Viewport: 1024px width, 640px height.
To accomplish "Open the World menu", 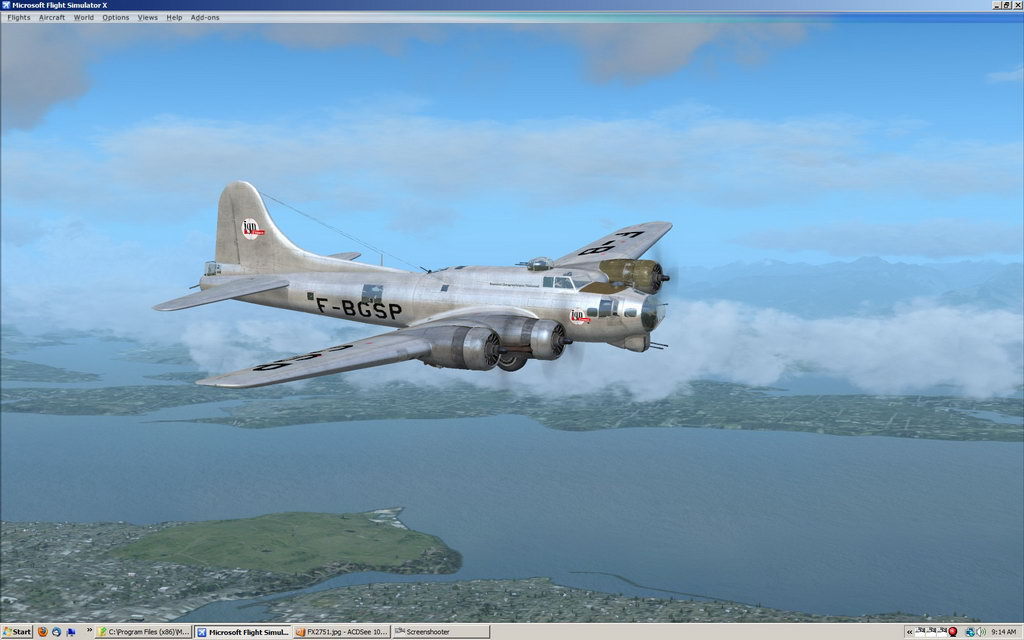I will pyautogui.click(x=84, y=18).
